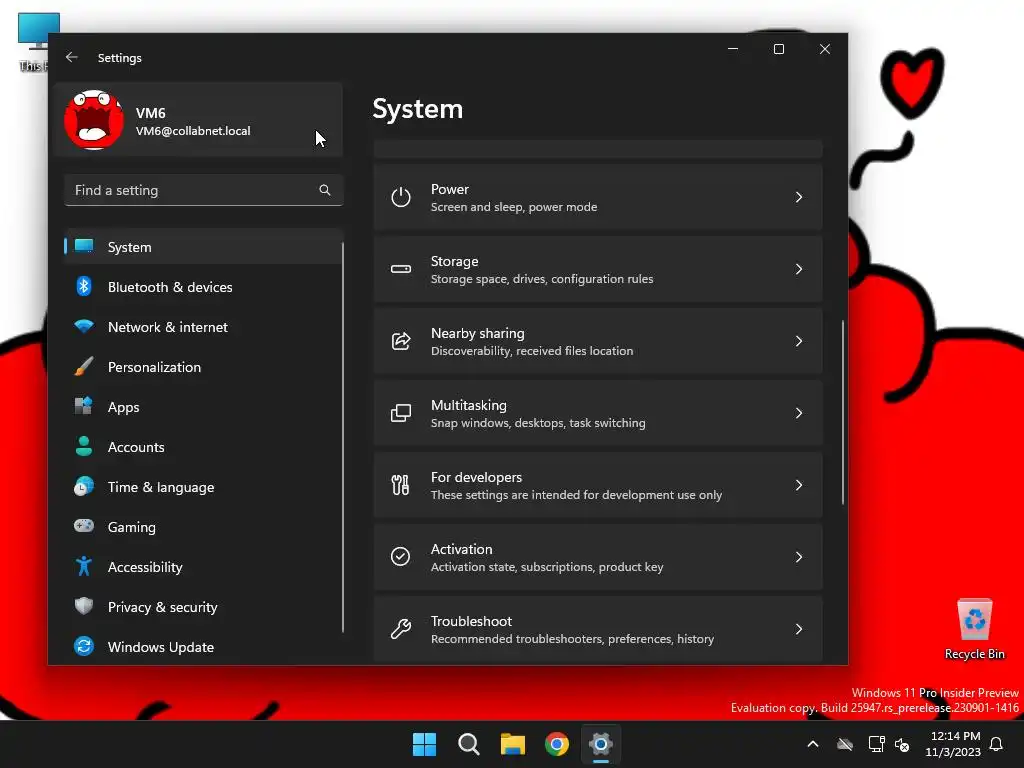Viewport: 1024px width, 768px height.
Task: Click the Find a setting search box
Action: [x=203, y=190]
